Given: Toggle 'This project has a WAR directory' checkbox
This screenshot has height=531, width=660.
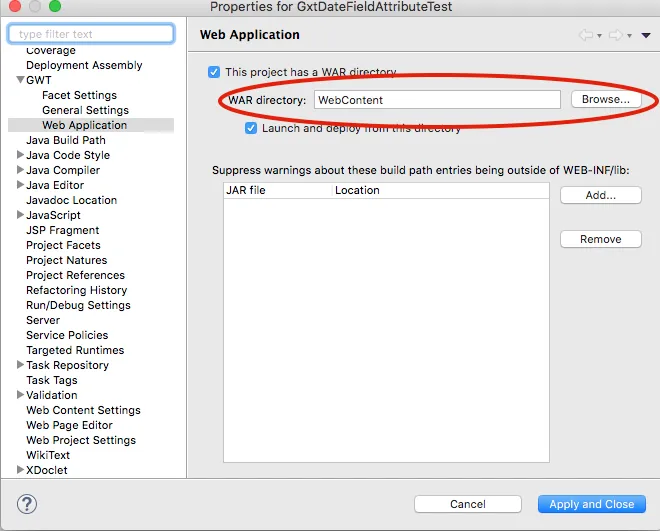Looking at the screenshot, I should coord(214,72).
